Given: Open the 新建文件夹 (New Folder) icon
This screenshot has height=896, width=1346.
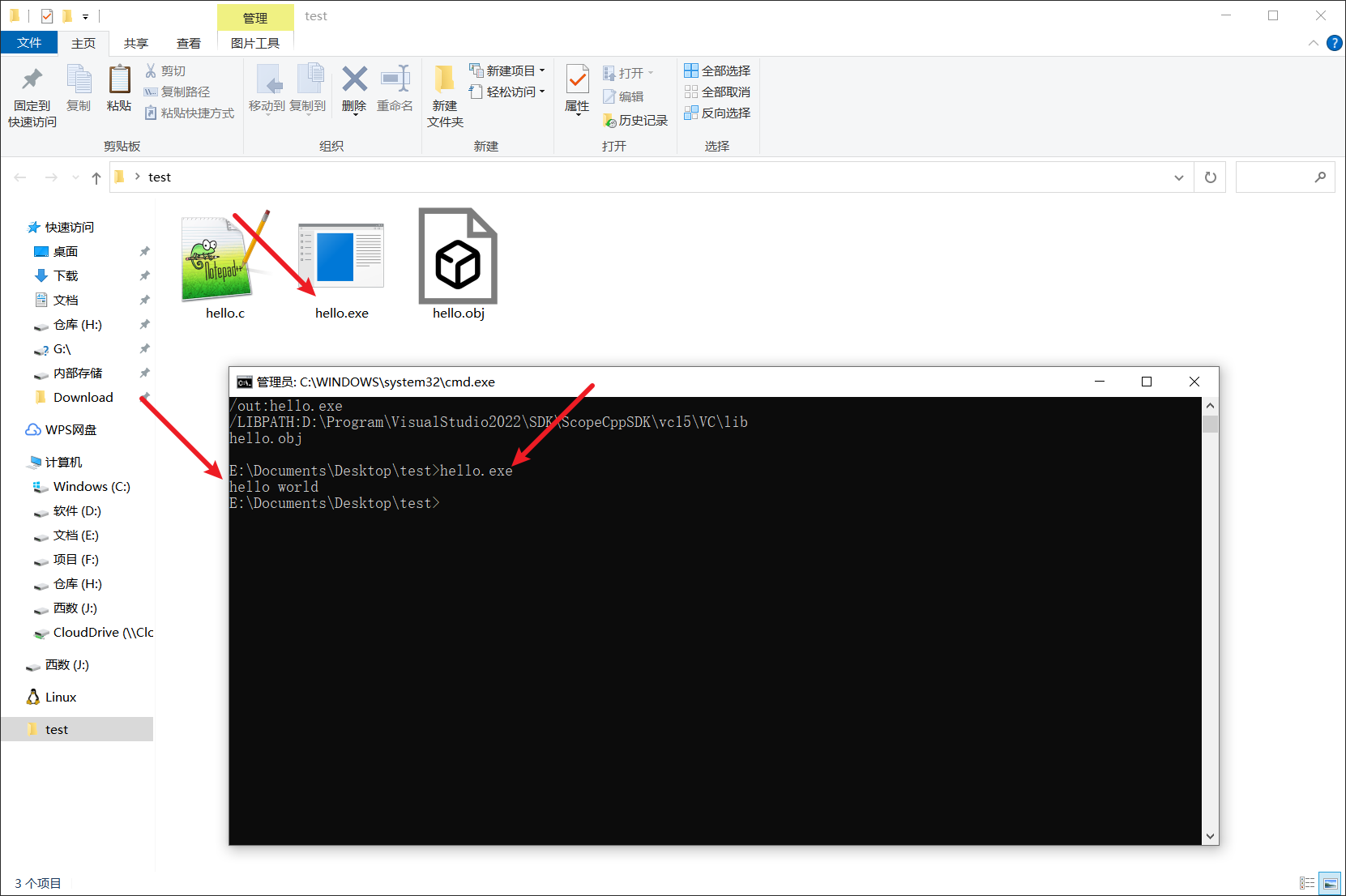Looking at the screenshot, I should (x=444, y=93).
